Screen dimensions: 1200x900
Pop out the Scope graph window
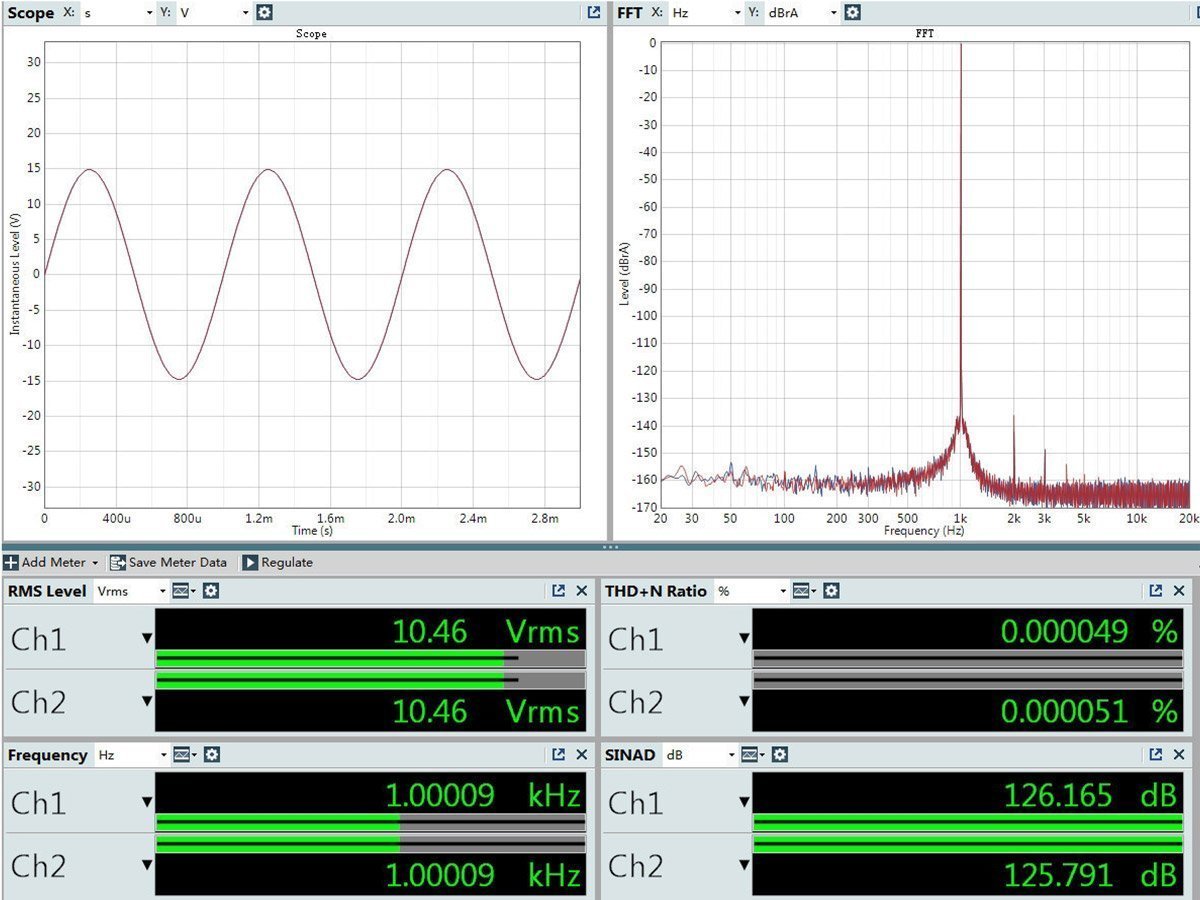tap(594, 13)
